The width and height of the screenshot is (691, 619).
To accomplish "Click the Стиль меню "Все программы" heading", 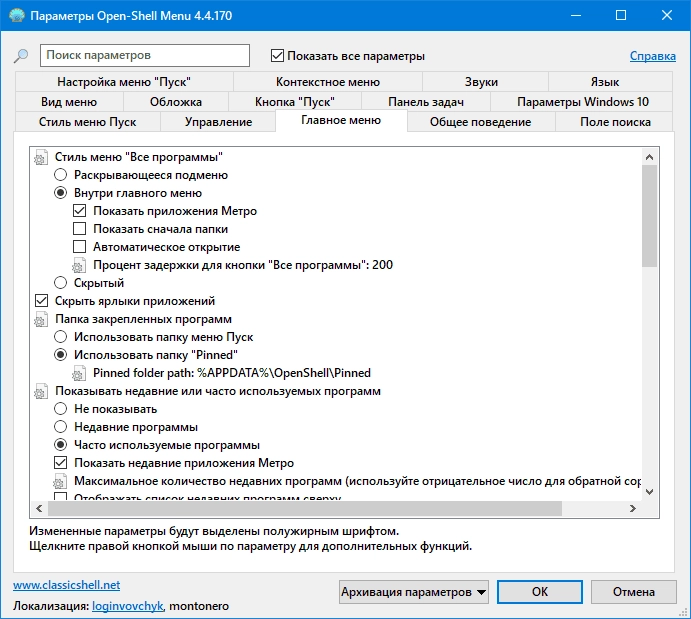I will coord(139,157).
